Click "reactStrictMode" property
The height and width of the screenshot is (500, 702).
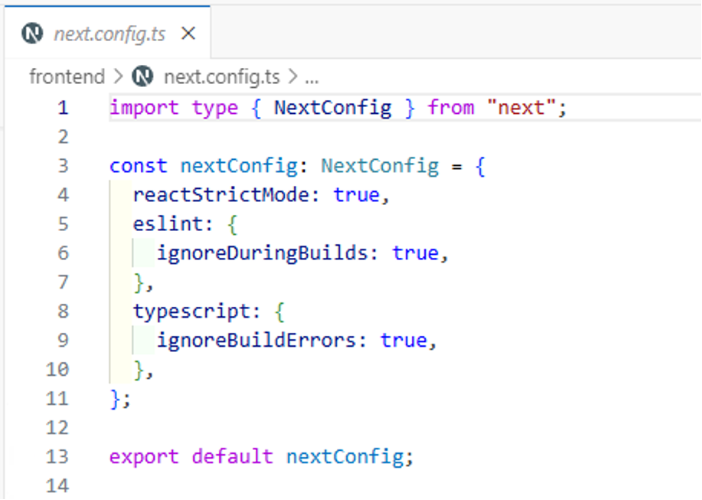point(221,195)
